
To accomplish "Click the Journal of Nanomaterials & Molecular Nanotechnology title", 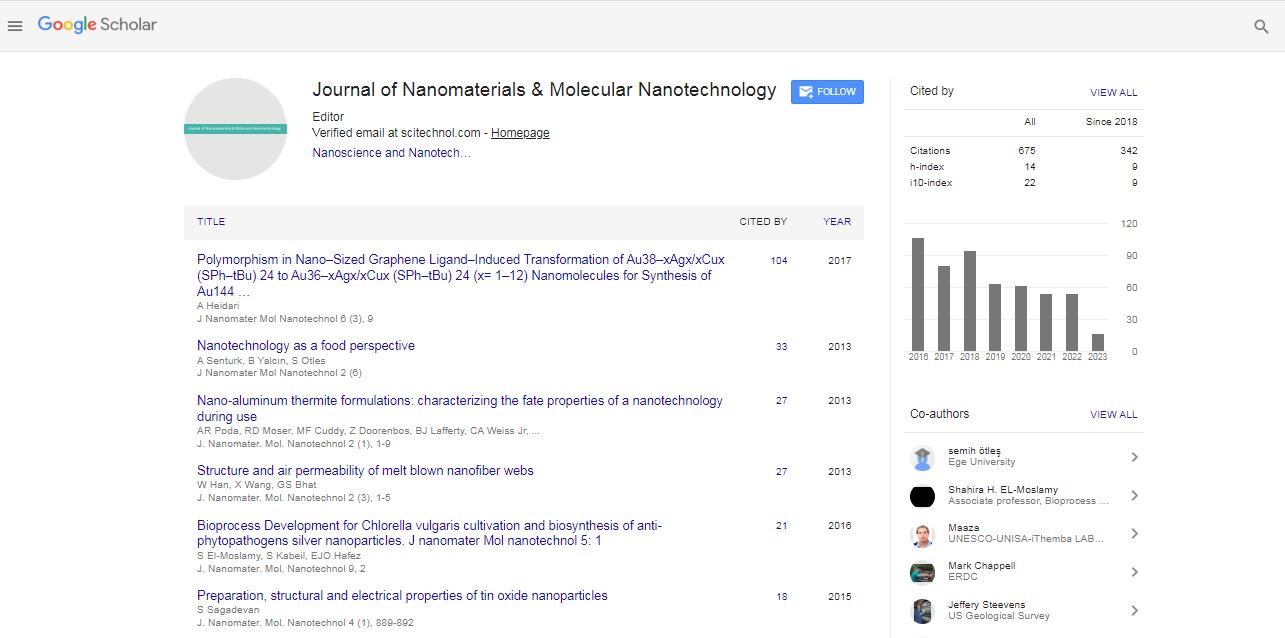I will click(544, 90).
